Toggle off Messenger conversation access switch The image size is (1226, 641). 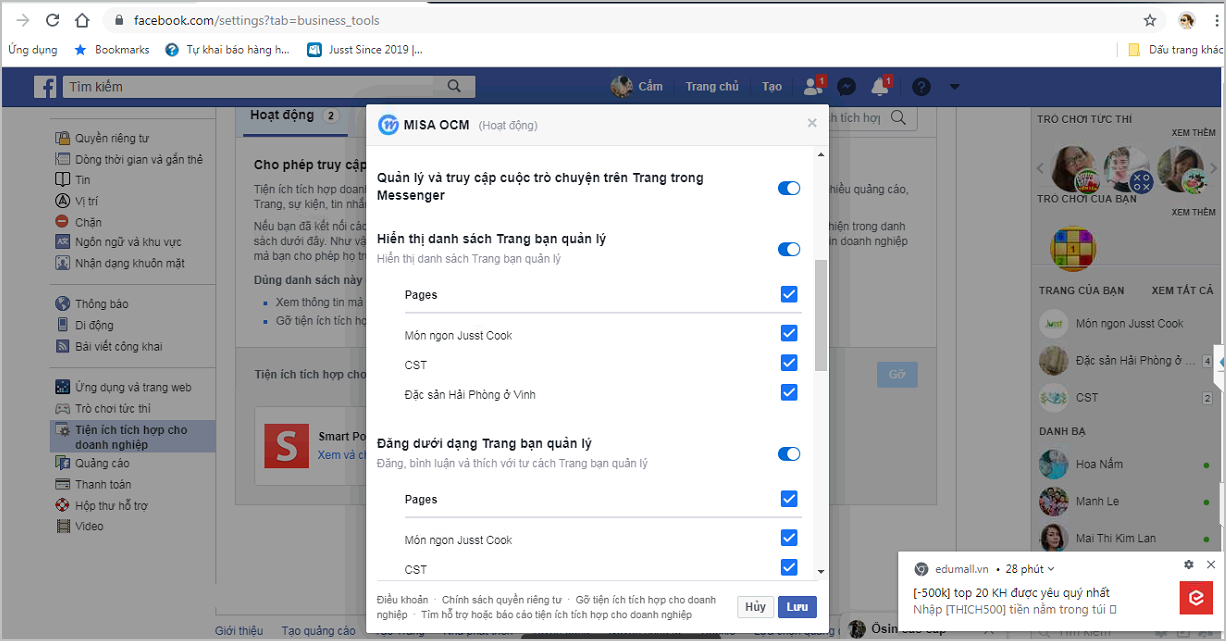pos(789,188)
